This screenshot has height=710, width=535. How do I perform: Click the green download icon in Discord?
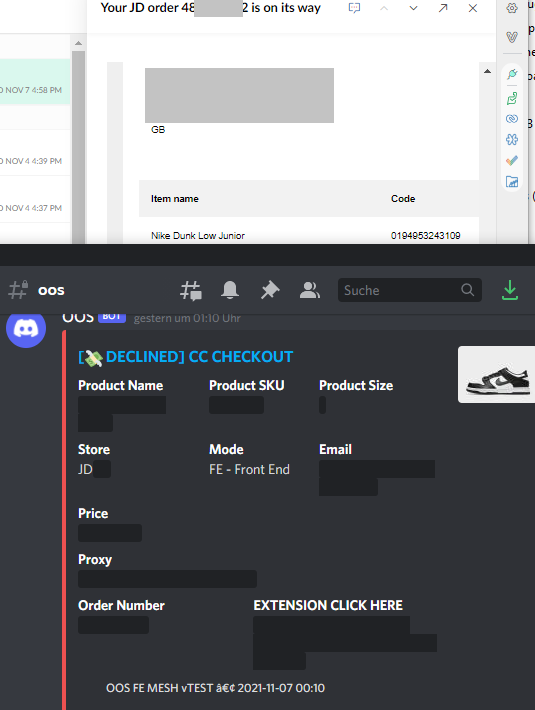pos(510,290)
